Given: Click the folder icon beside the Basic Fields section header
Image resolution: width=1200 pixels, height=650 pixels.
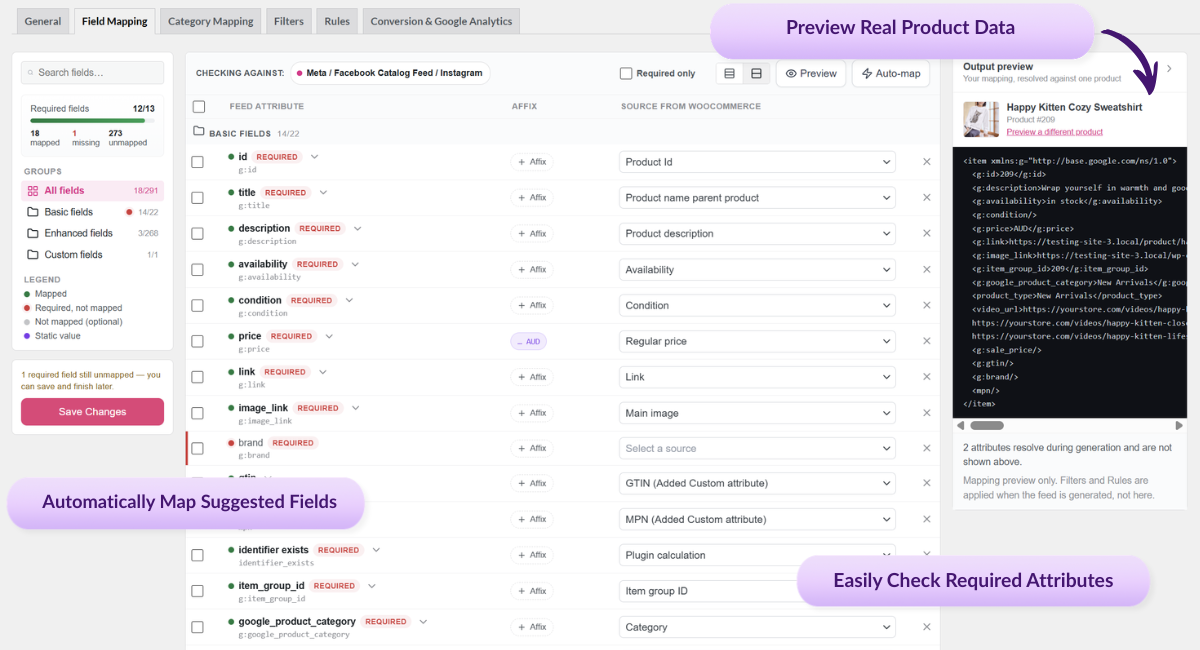Looking at the screenshot, I should pos(199,132).
